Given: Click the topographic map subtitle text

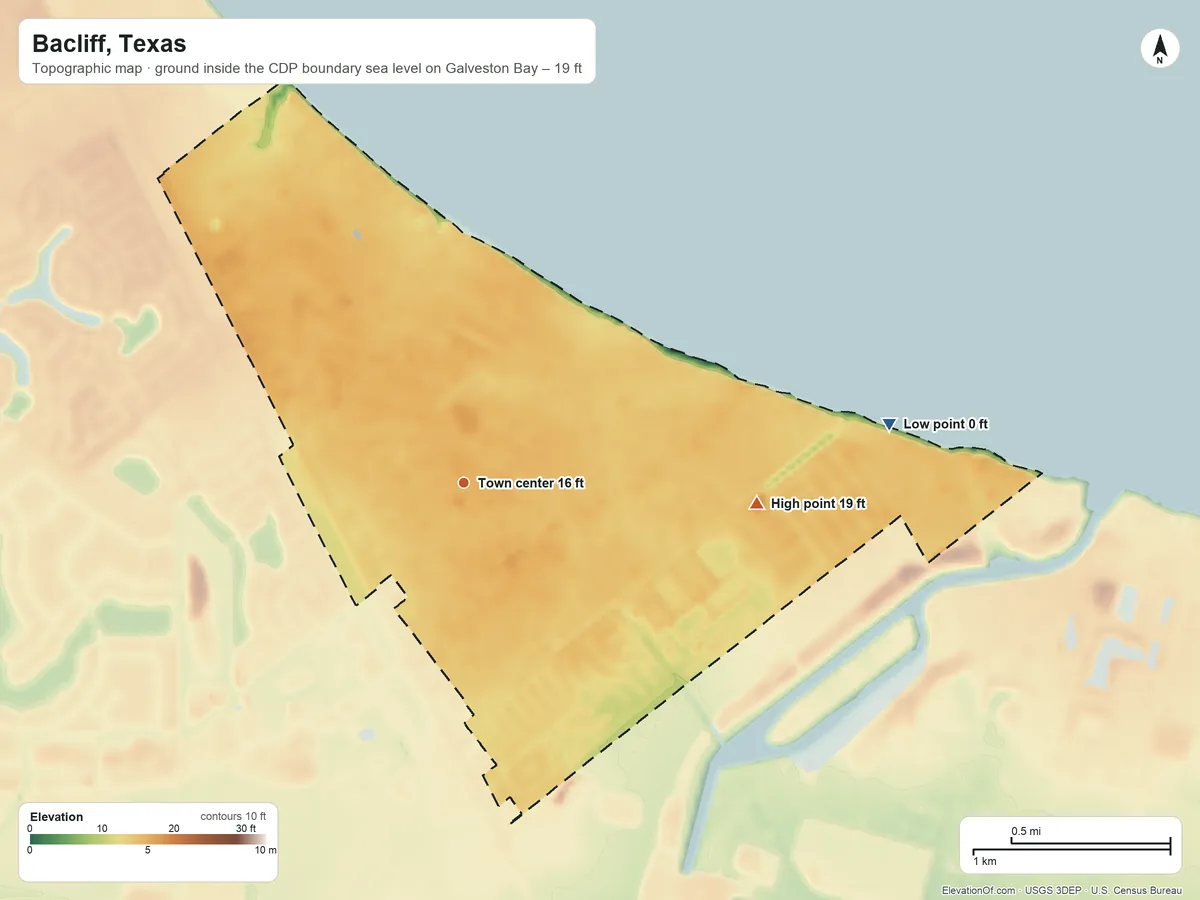Looking at the screenshot, I should (x=309, y=71).
